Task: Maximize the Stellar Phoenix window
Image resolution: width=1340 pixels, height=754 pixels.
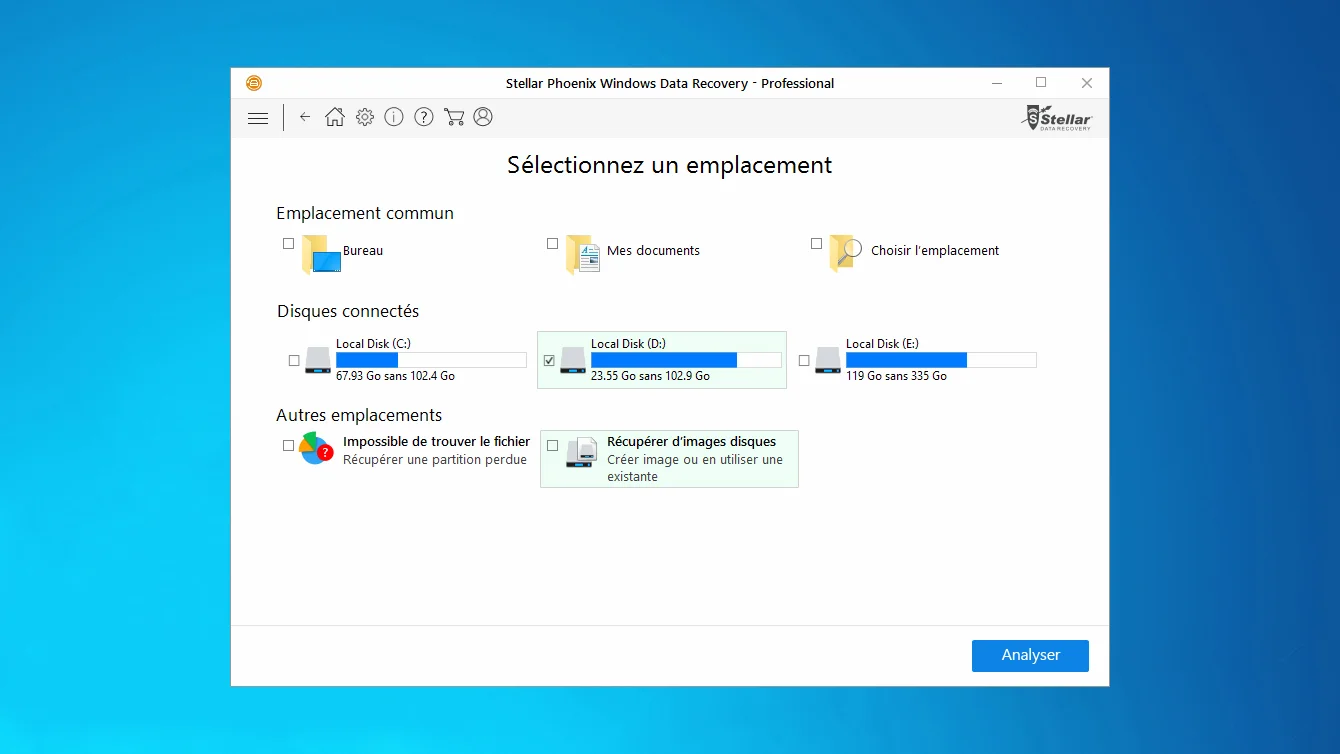Action: [x=1041, y=83]
